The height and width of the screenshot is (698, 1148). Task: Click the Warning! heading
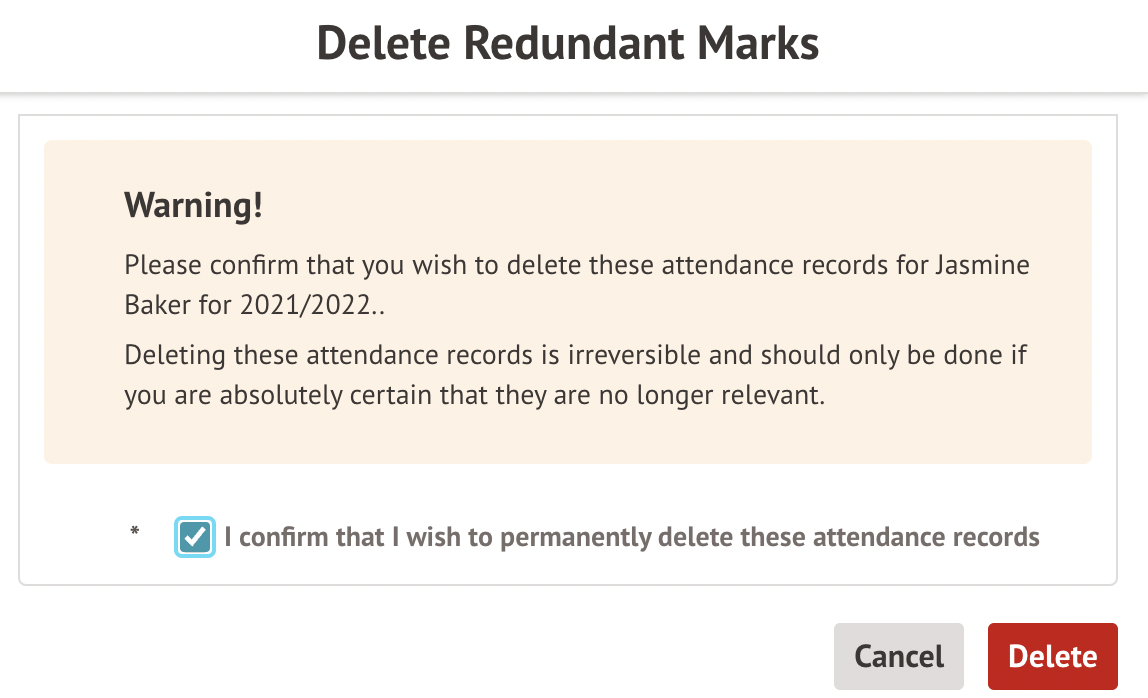pos(193,205)
